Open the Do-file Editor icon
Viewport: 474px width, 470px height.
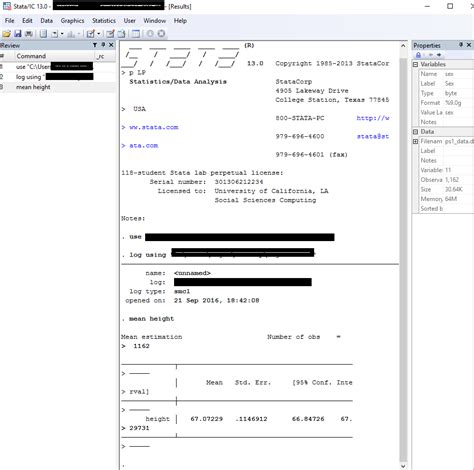(90, 34)
